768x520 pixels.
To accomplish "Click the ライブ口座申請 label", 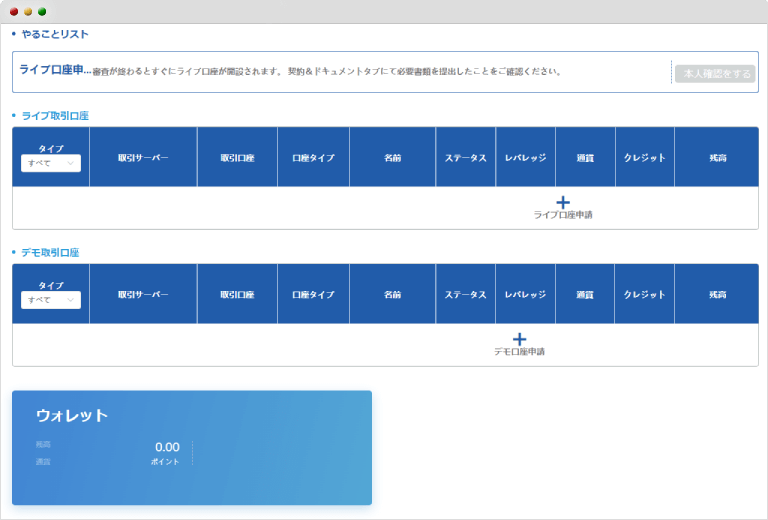I will 563,214.
